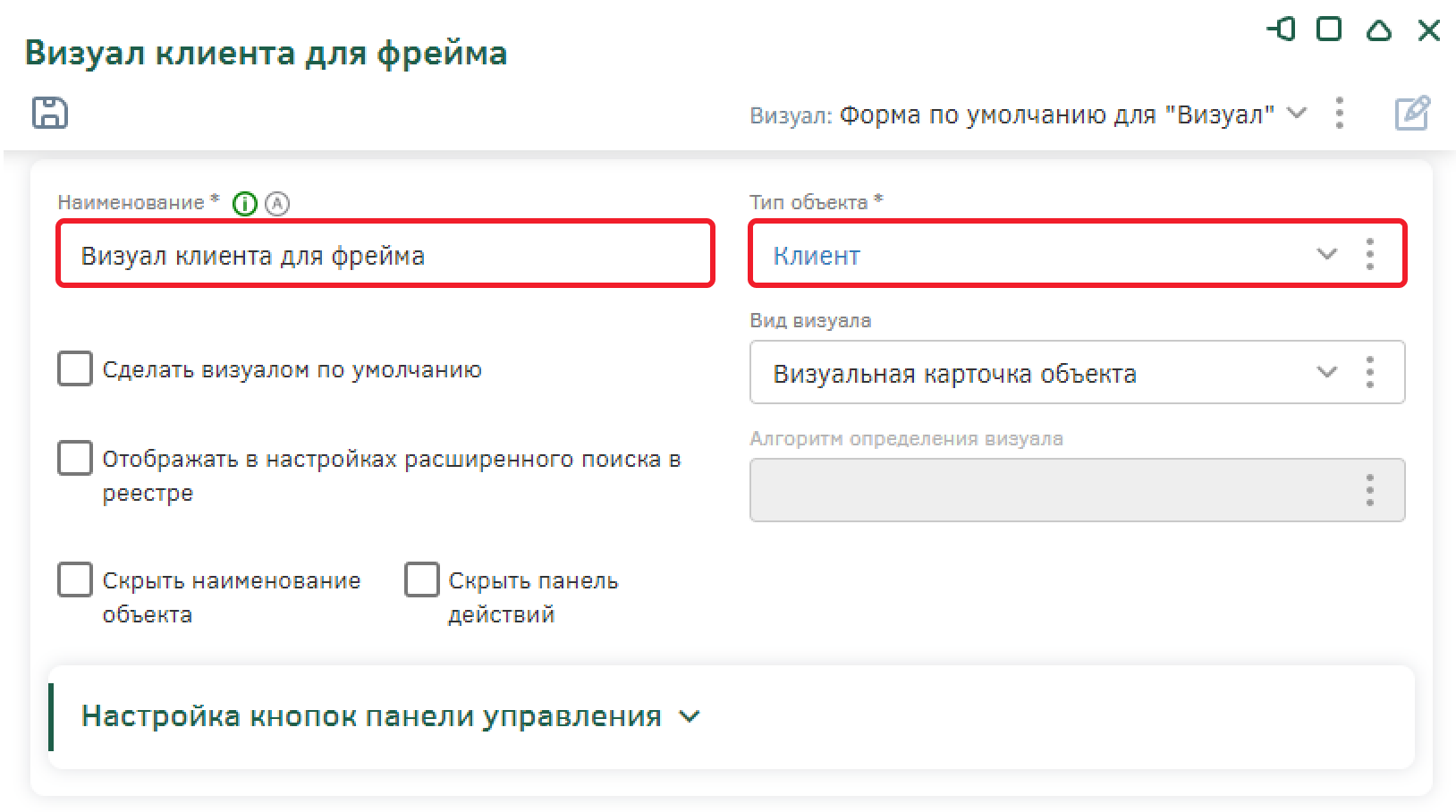This screenshot has width=1456, height=812.
Task: Click the green info icon near Наименование
Action: [244, 204]
